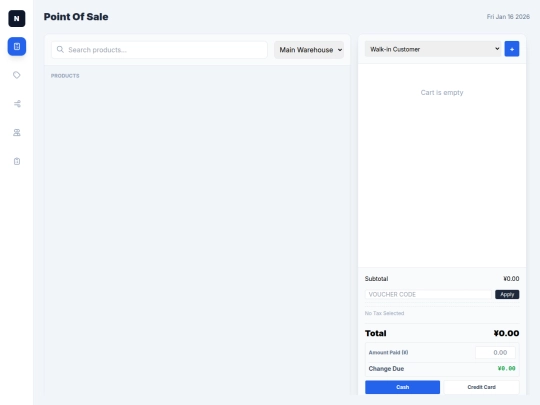The image size is (540, 405).
Task: Pay with Credit Card button
Action: pyautogui.click(x=481, y=387)
